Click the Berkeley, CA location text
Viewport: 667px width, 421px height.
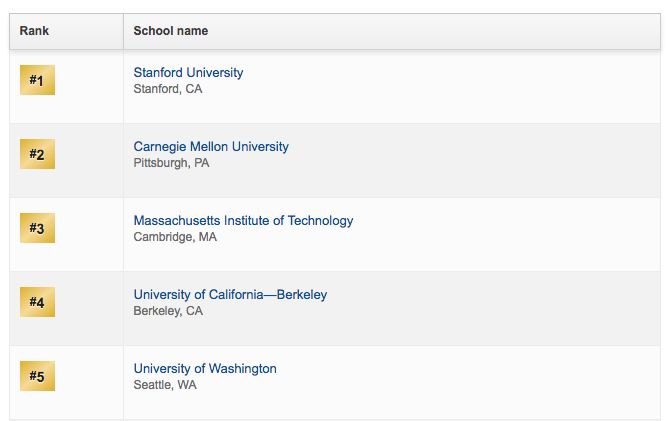(x=168, y=311)
